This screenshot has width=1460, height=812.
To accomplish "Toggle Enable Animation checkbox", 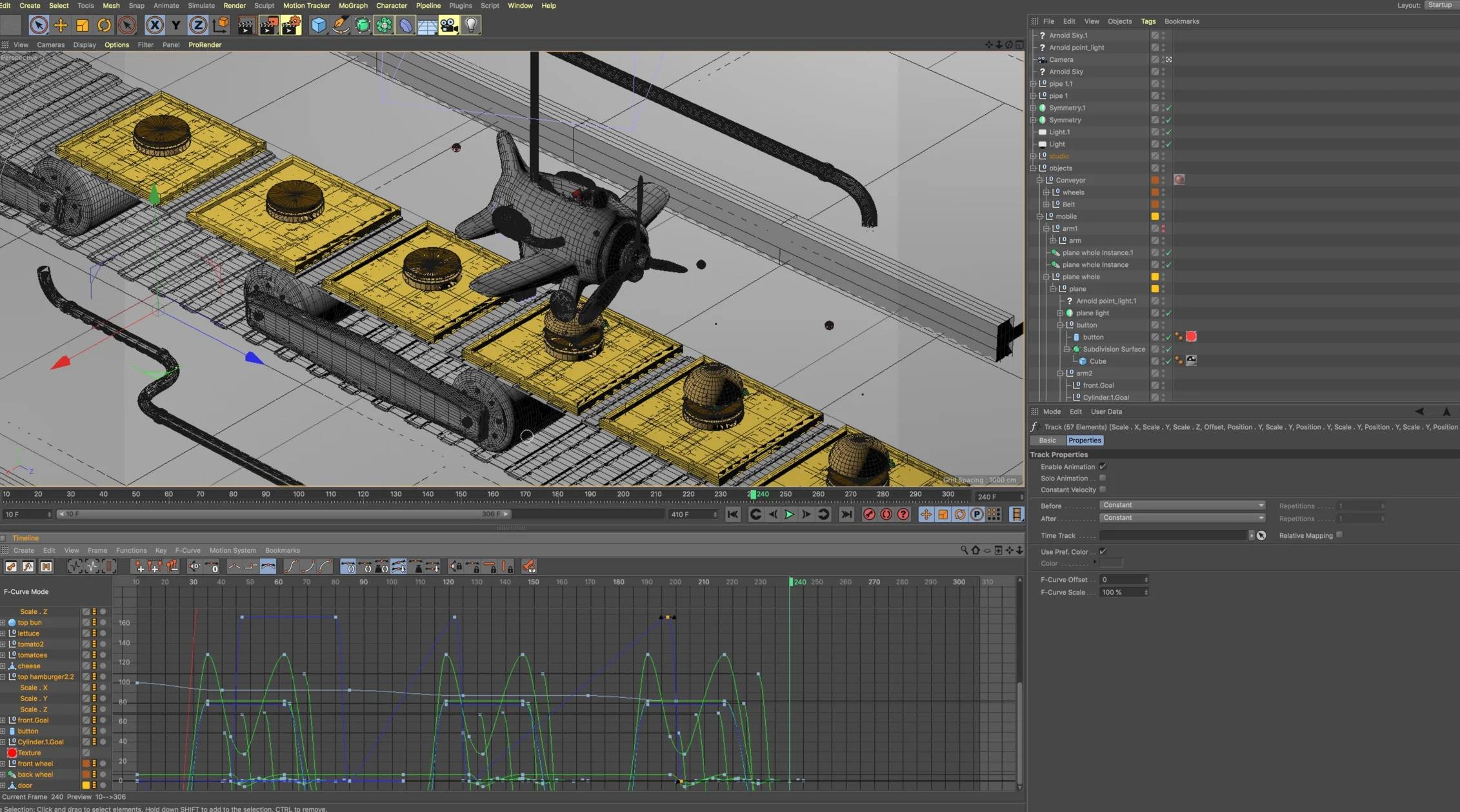I will [x=1103, y=466].
